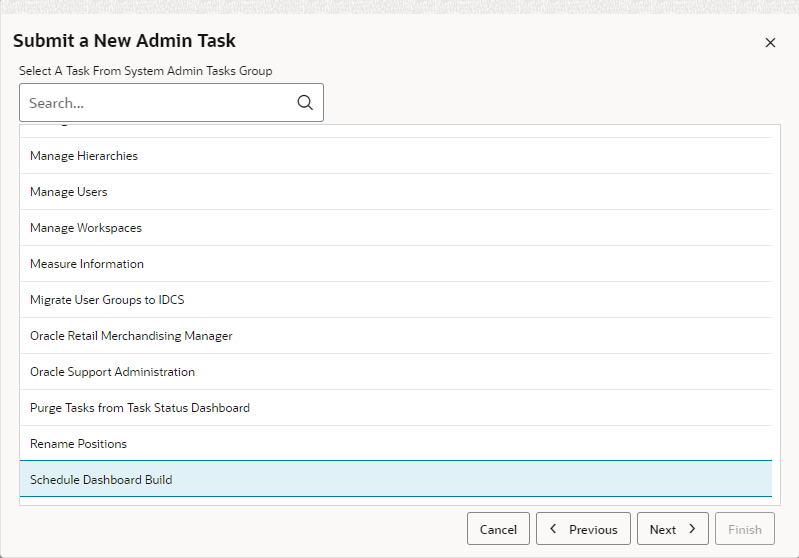Select Oracle Support Administration task
Viewport: 799px width, 558px height.
click(x=395, y=372)
